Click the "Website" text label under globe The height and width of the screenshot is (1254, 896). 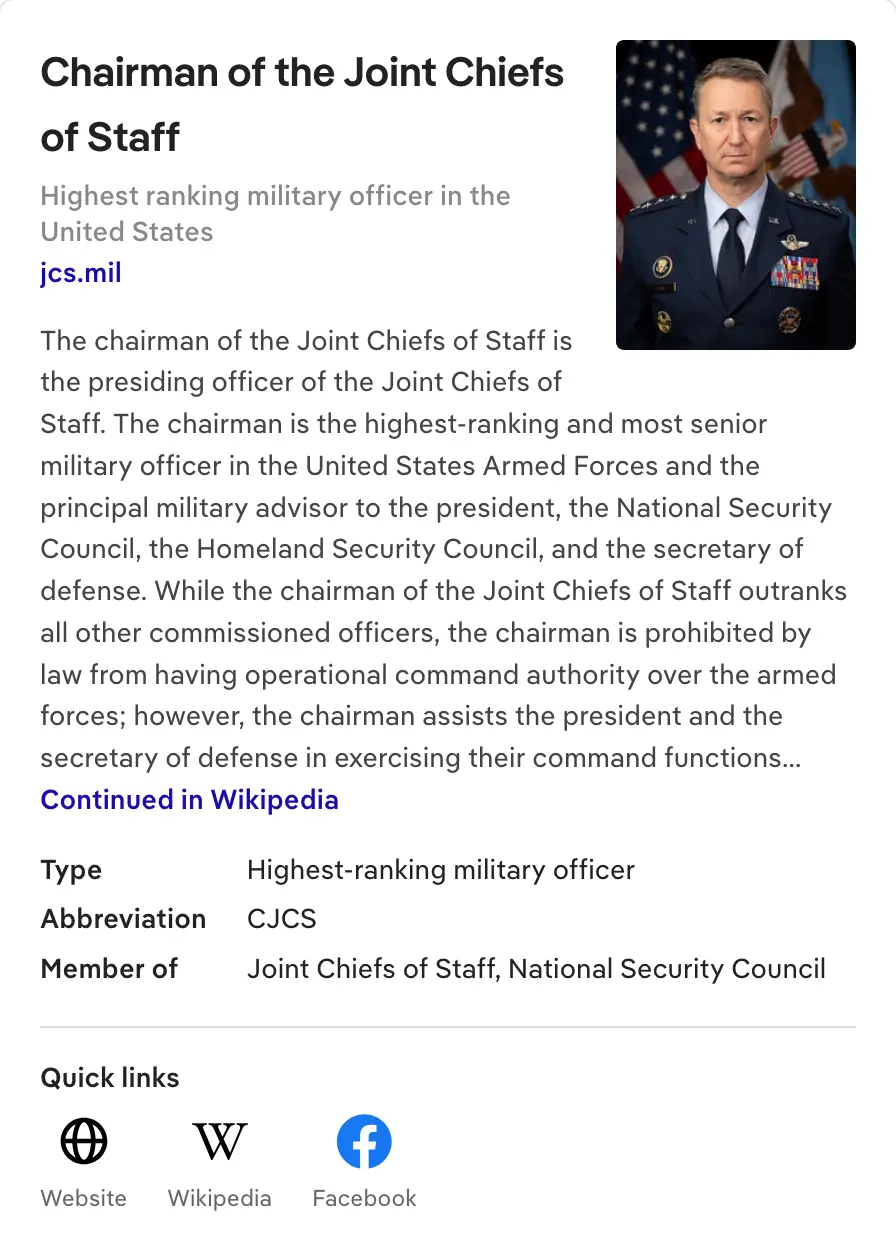tap(84, 1198)
